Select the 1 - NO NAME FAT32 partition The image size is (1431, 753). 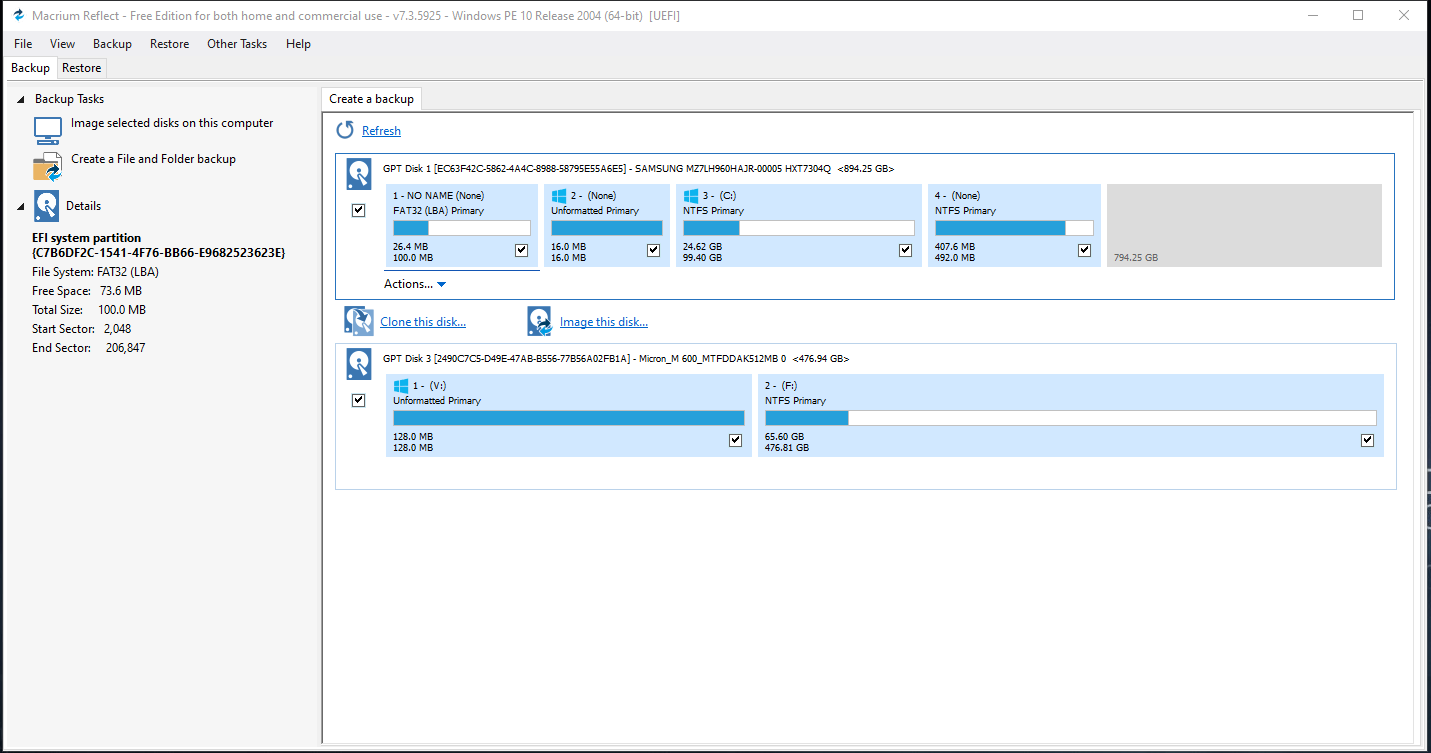point(461,225)
